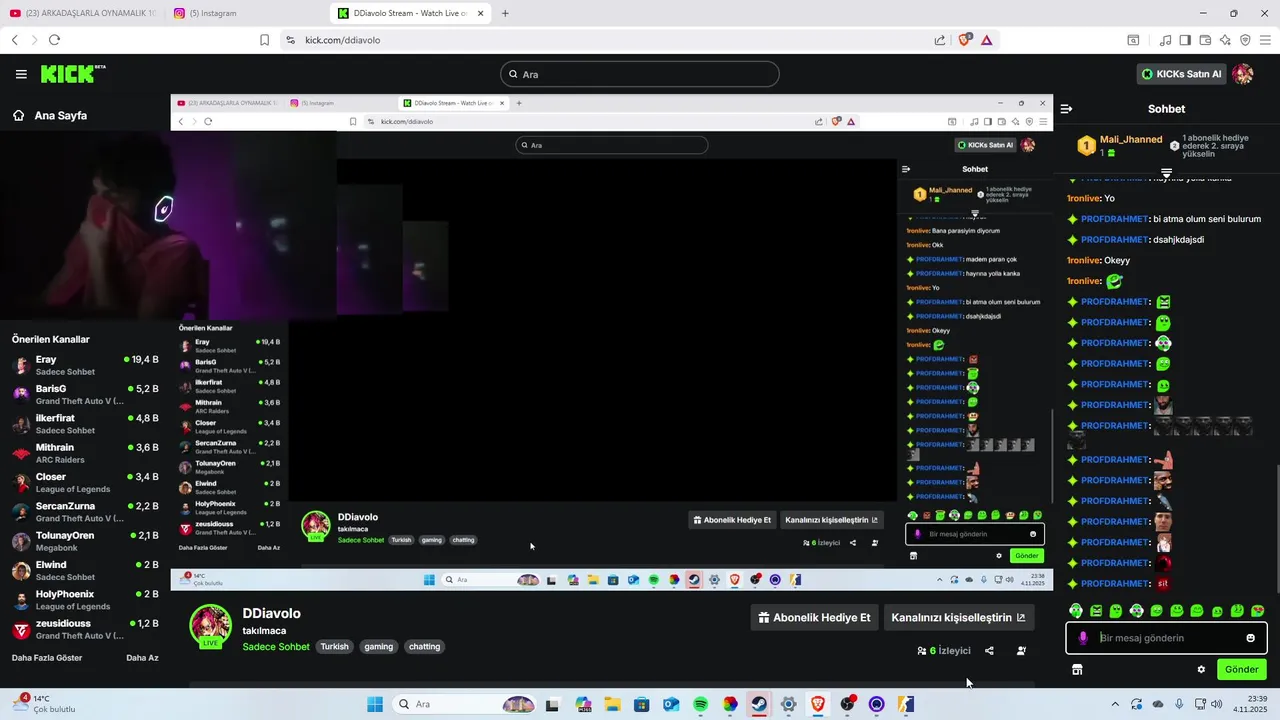Go to Ana Sayfa home link
1280x720 pixels.
pos(50,115)
